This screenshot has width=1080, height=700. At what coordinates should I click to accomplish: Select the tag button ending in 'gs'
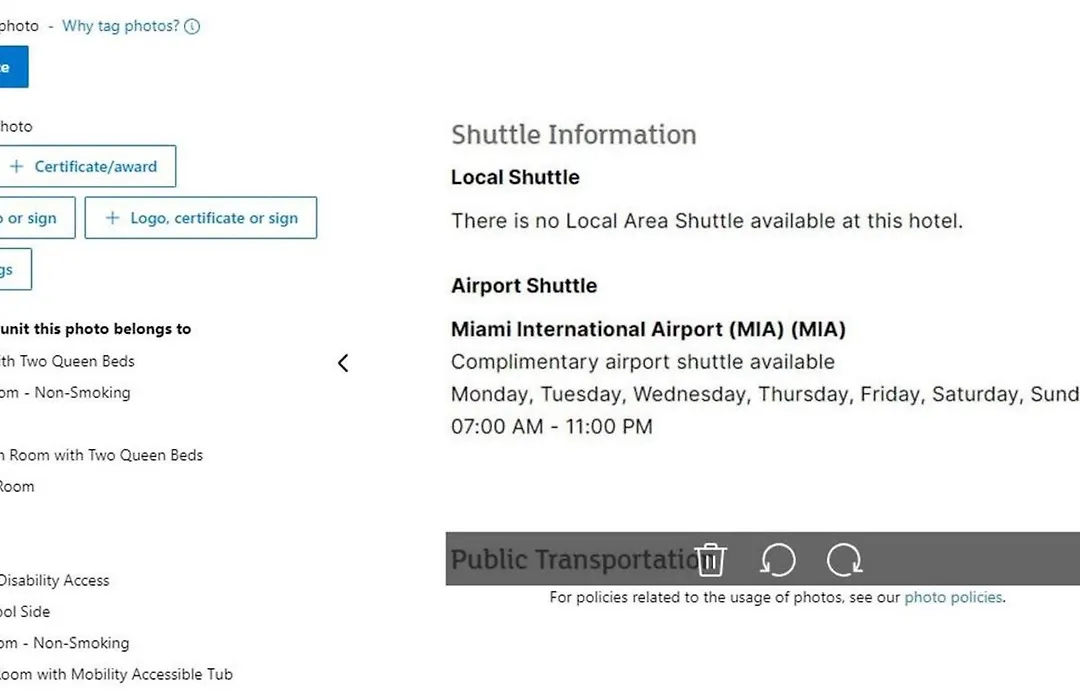pos(14,269)
